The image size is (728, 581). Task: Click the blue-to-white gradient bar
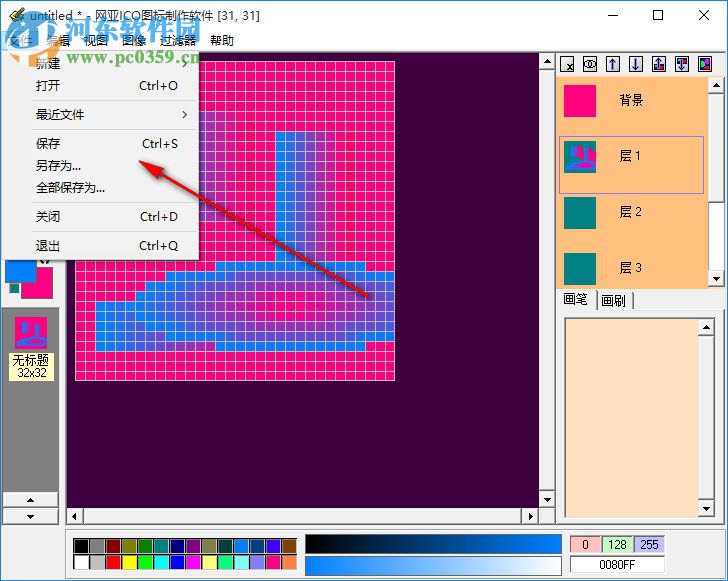click(433, 565)
